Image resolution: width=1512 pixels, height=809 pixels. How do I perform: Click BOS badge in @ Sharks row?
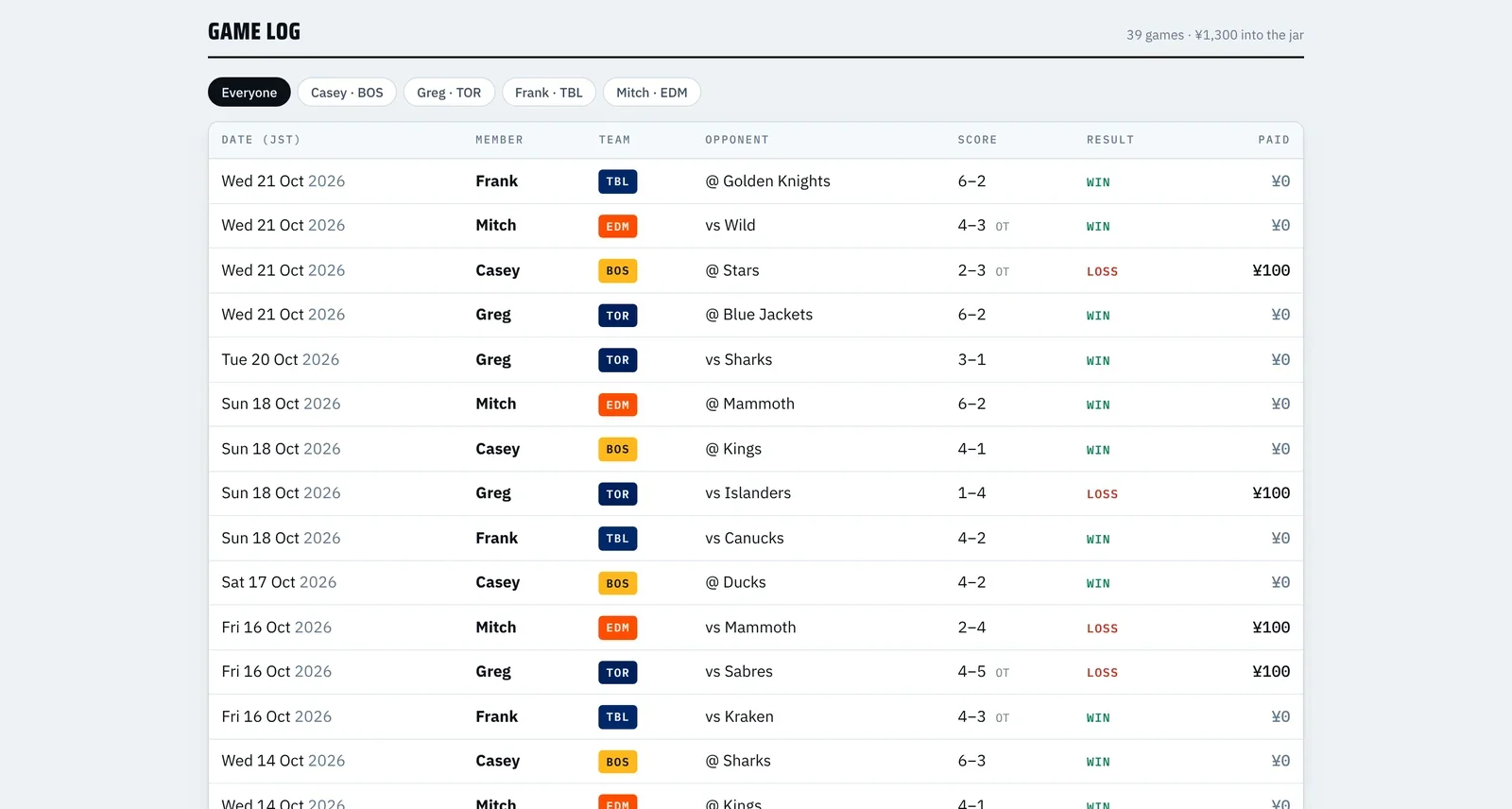point(618,762)
